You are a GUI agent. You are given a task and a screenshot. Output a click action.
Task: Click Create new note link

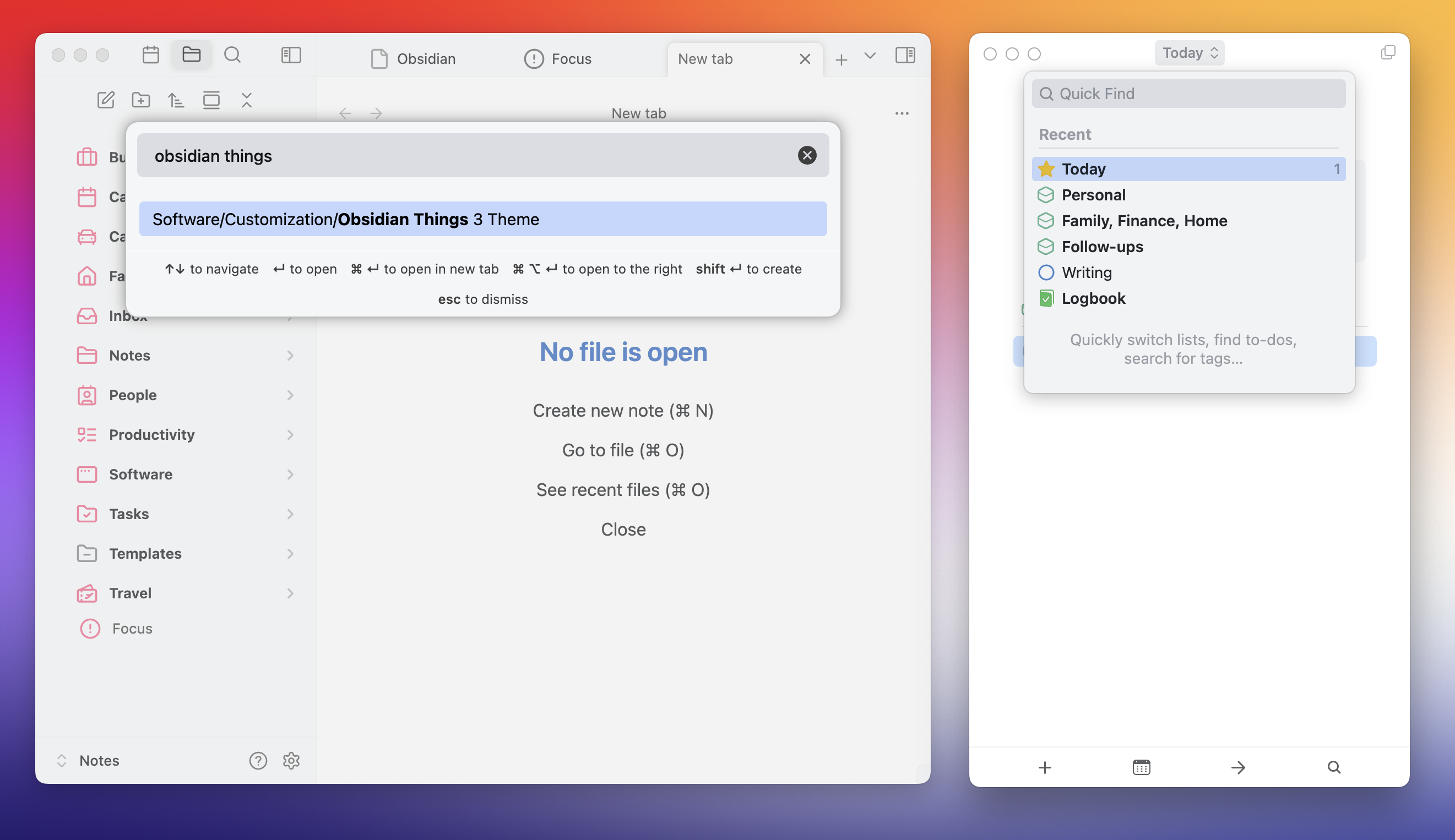coord(623,411)
